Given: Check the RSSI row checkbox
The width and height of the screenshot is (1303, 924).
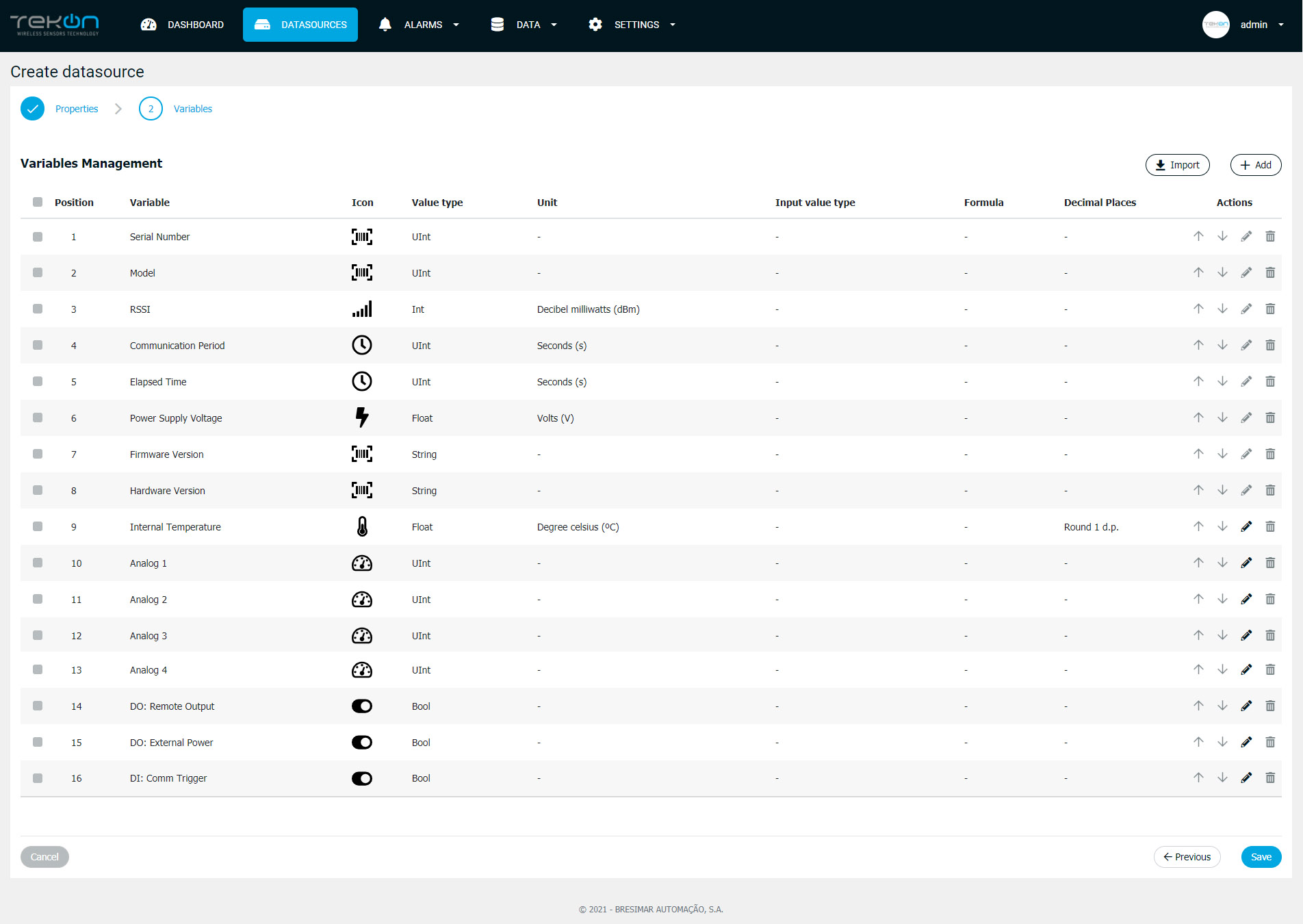Looking at the screenshot, I should (x=38, y=309).
